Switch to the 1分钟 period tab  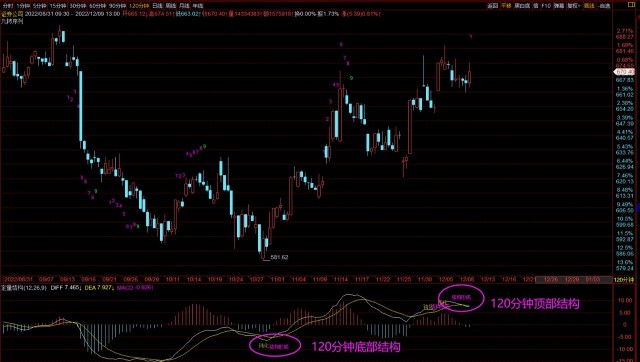point(23,6)
